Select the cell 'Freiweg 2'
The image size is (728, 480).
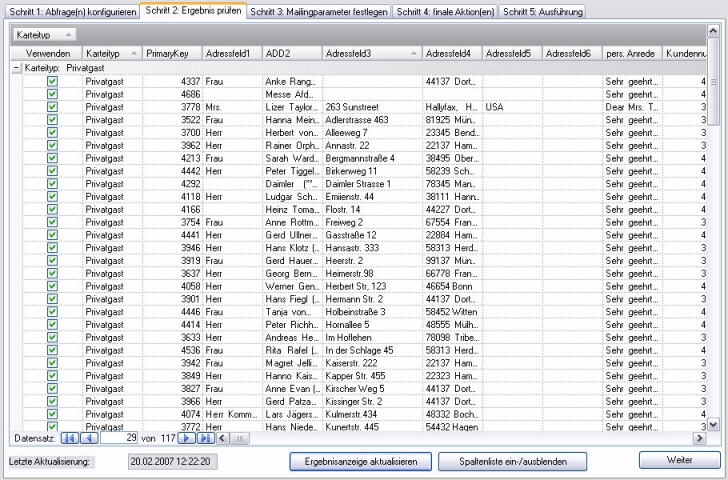pos(372,222)
